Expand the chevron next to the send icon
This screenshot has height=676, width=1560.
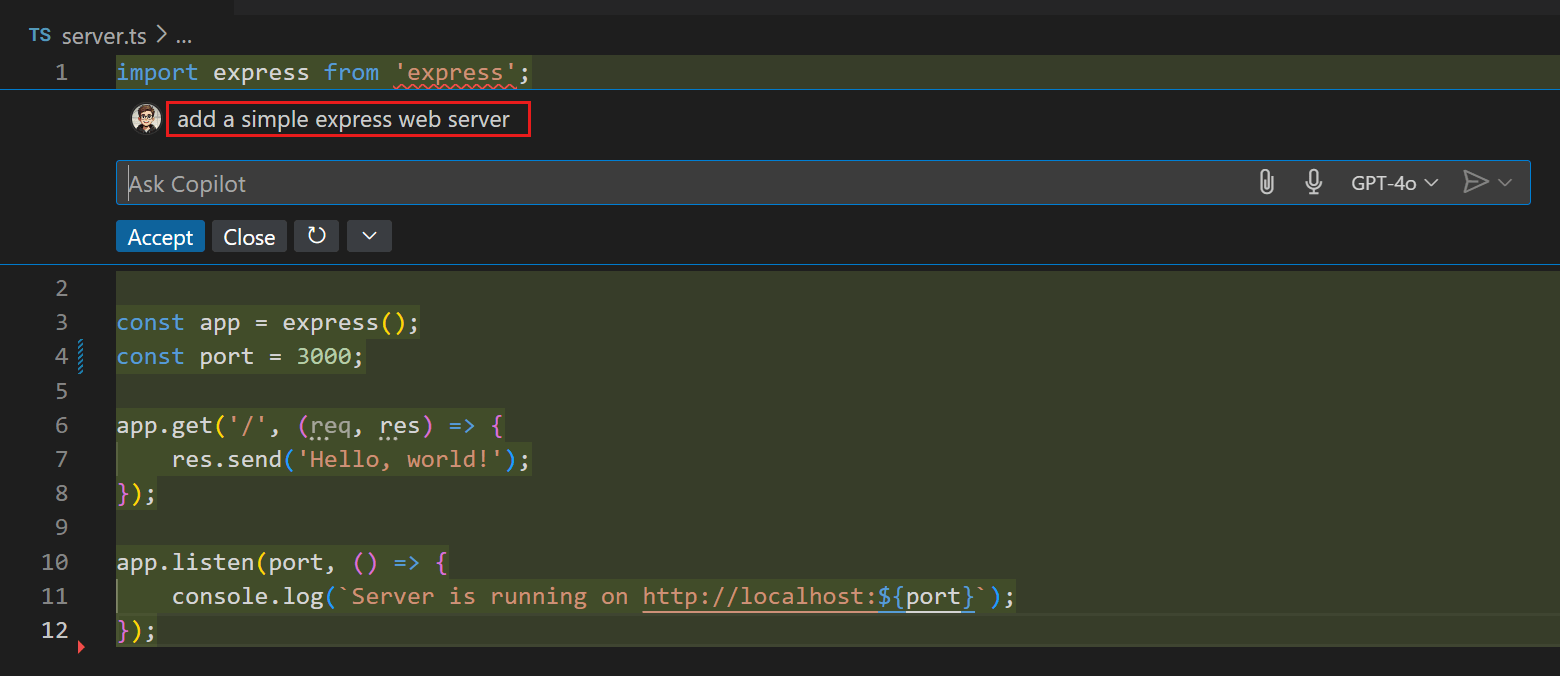tap(1504, 182)
